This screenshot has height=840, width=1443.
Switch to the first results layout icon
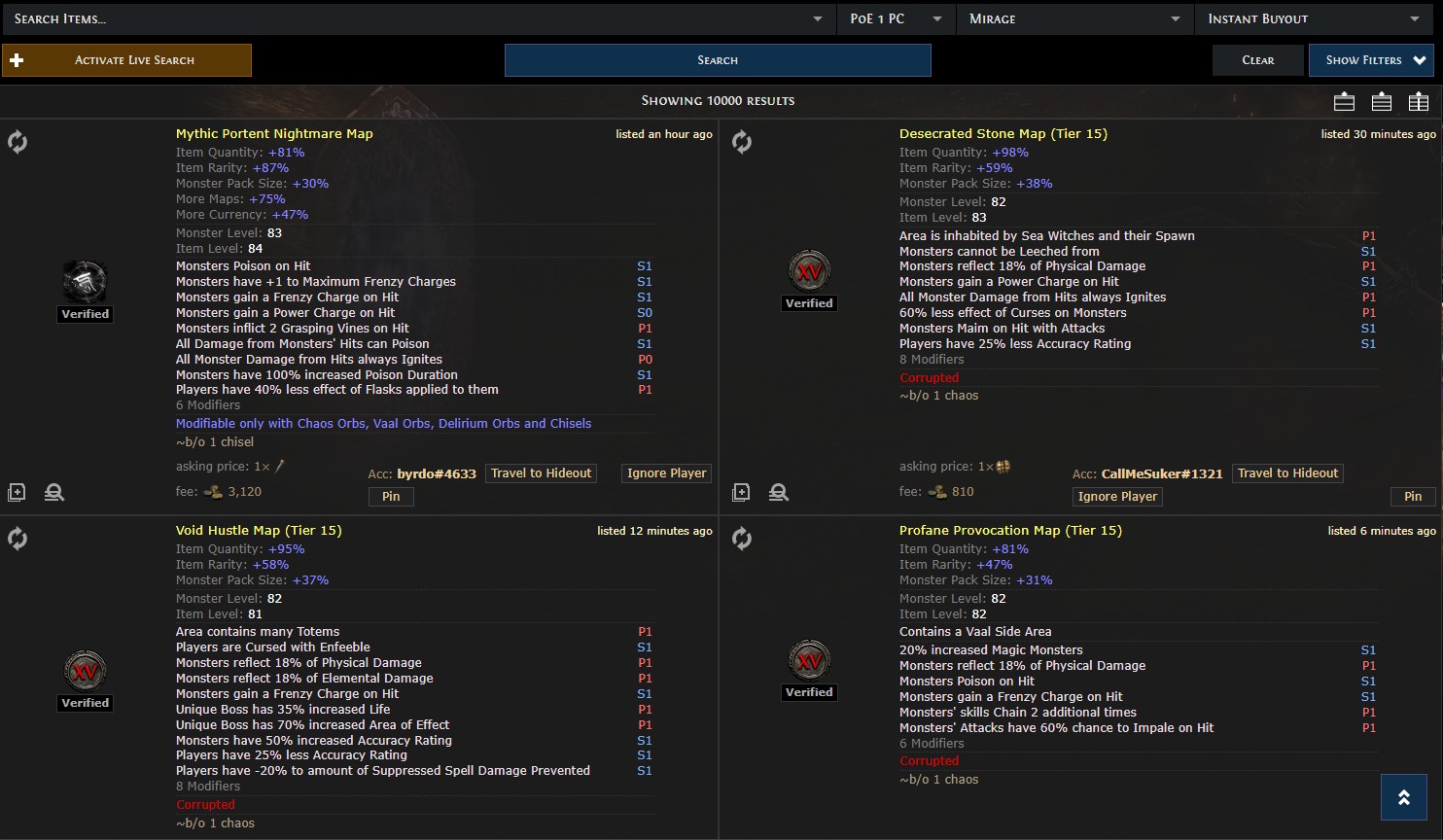(1344, 101)
